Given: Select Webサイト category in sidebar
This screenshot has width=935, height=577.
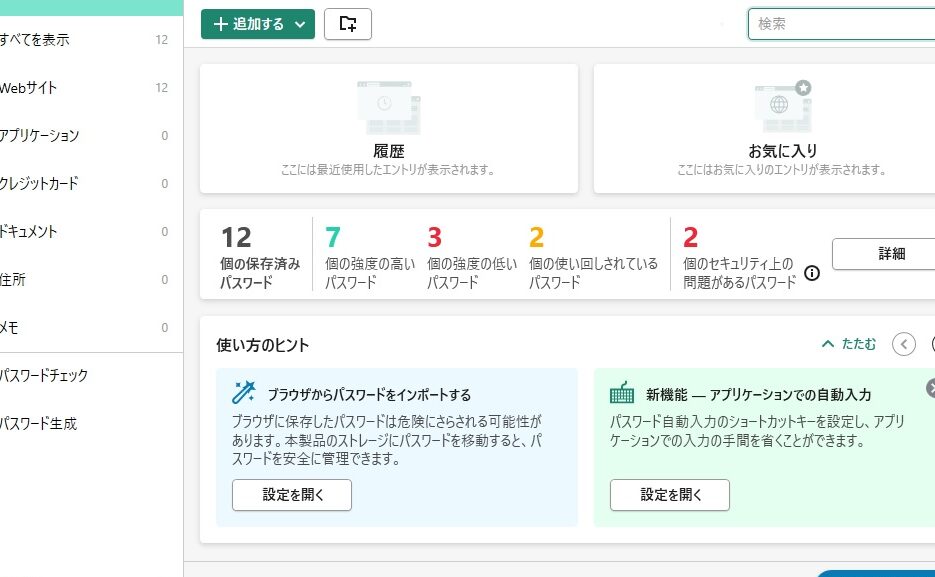Looking at the screenshot, I should coord(29,88).
